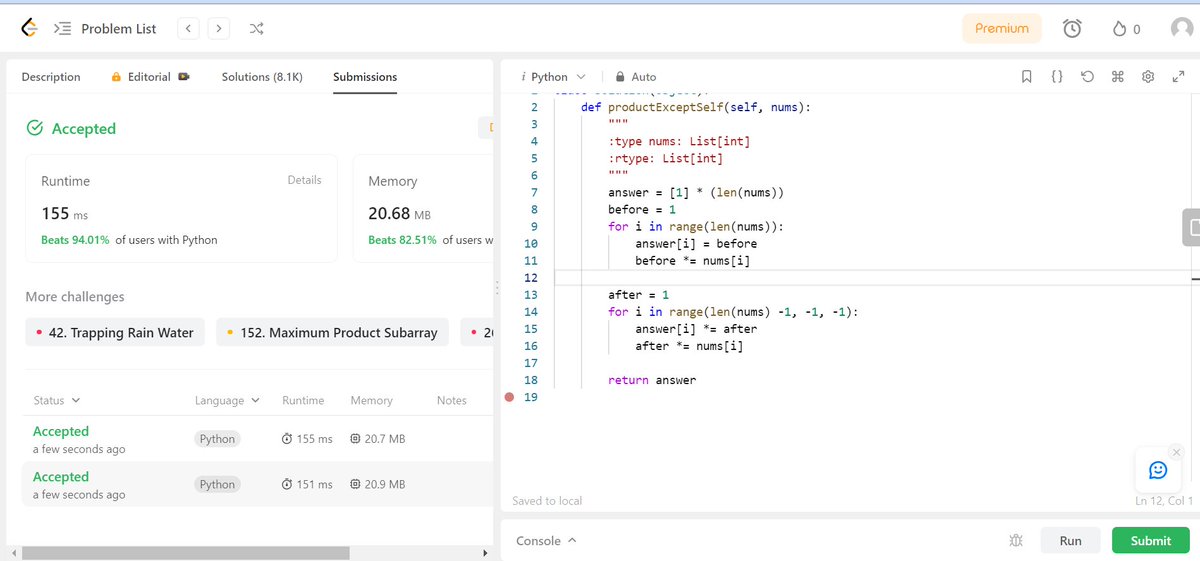
Task: Run the code
Action: click(1070, 540)
